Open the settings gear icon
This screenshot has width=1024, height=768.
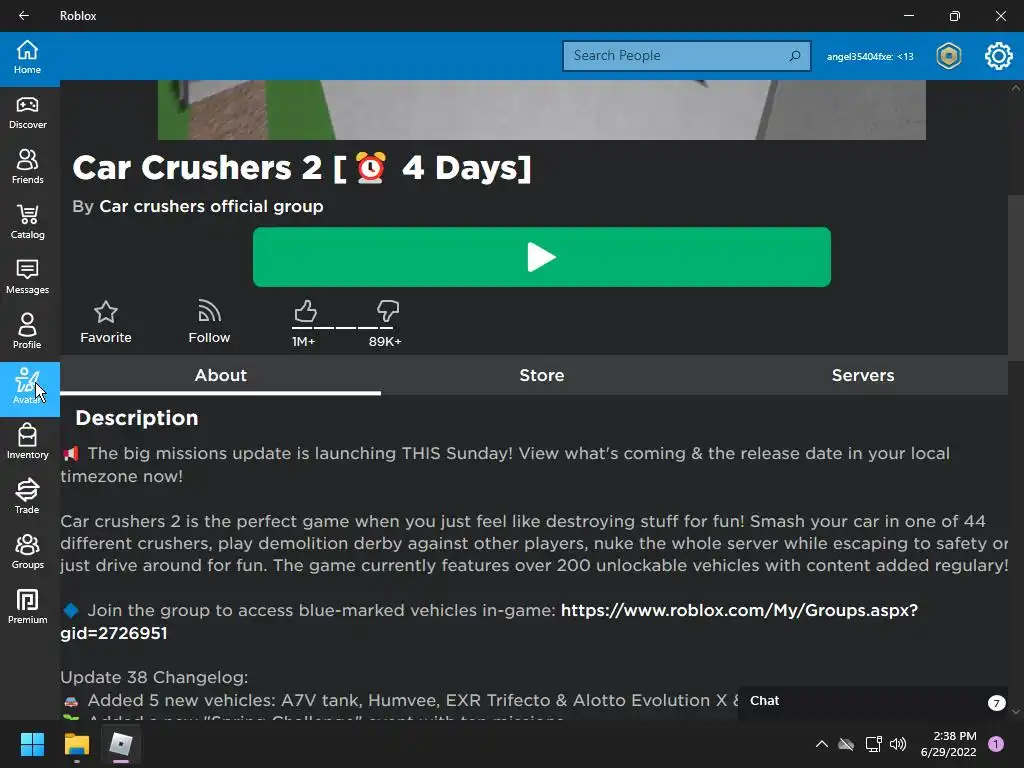[x=999, y=56]
